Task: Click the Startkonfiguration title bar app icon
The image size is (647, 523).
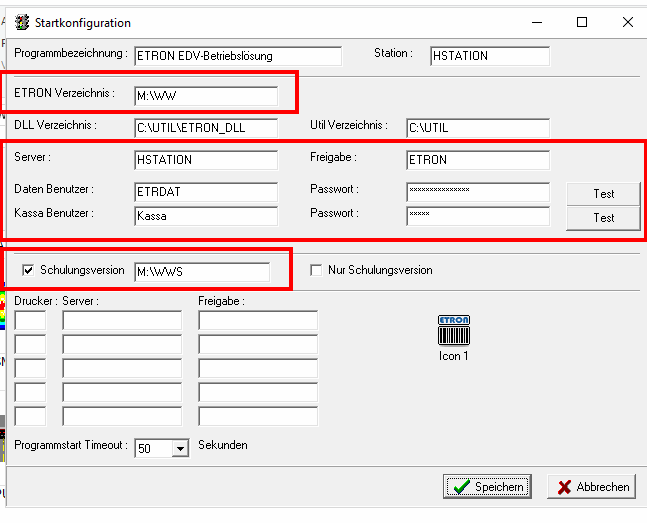Action: click(x=20, y=22)
